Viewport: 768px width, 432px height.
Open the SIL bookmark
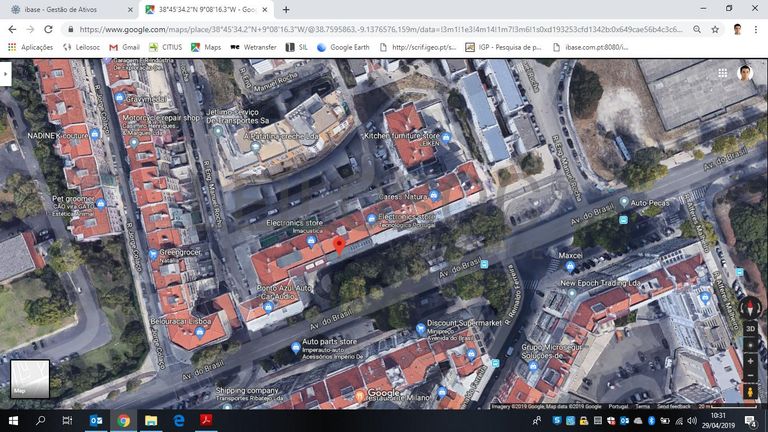click(297, 47)
